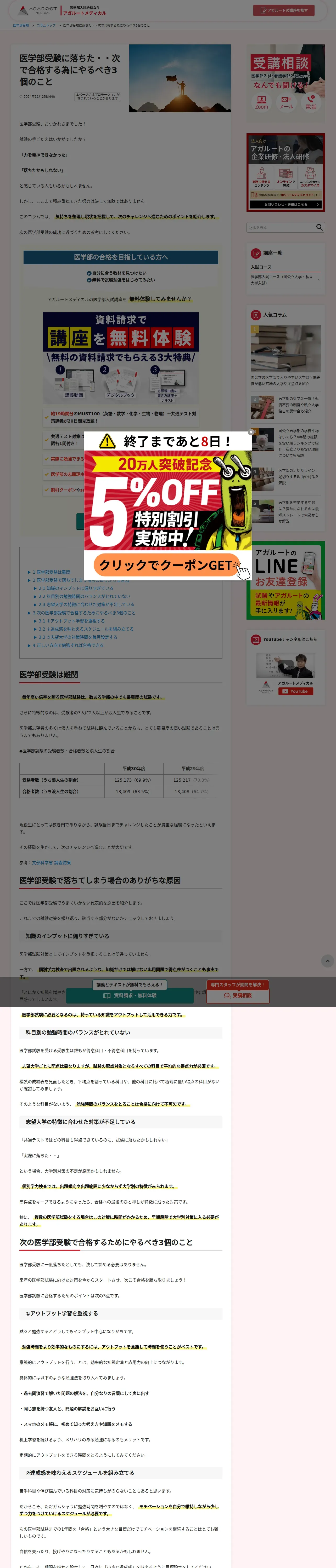Close the 5%OFF coupon popup
336x1568 pixels.
(x=251, y=432)
